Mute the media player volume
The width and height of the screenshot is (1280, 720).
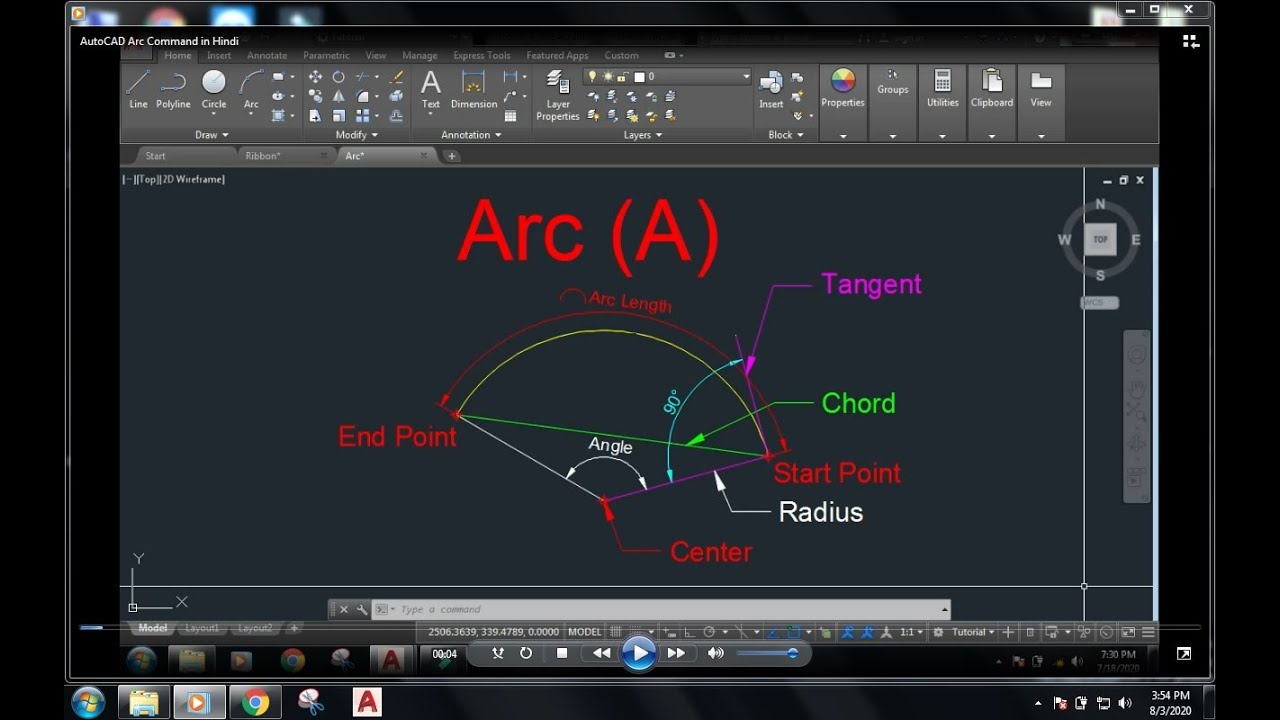715,653
